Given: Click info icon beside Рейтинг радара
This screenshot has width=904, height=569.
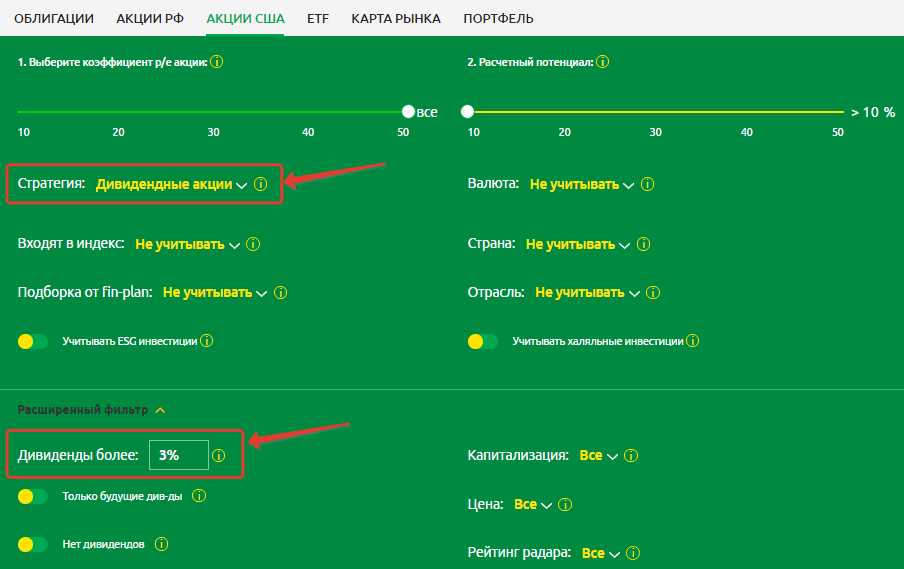Looking at the screenshot, I should click(x=632, y=553).
